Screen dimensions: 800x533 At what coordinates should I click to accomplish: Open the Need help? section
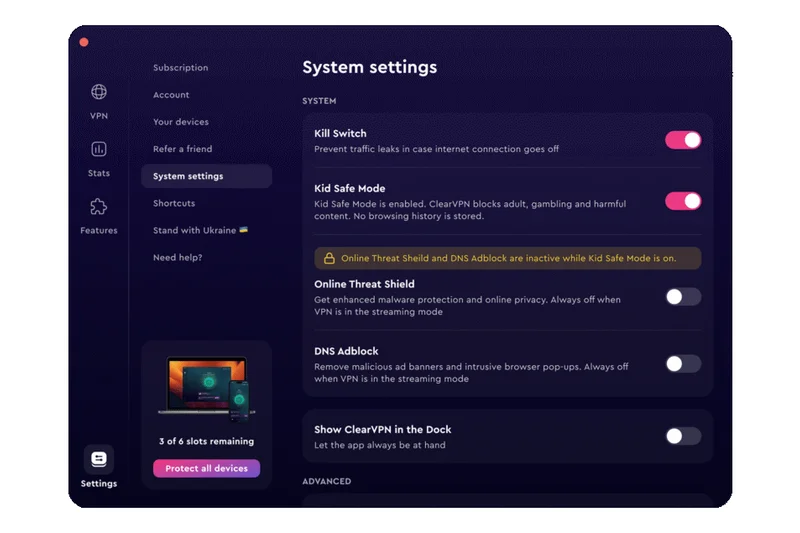tap(178, 258)
